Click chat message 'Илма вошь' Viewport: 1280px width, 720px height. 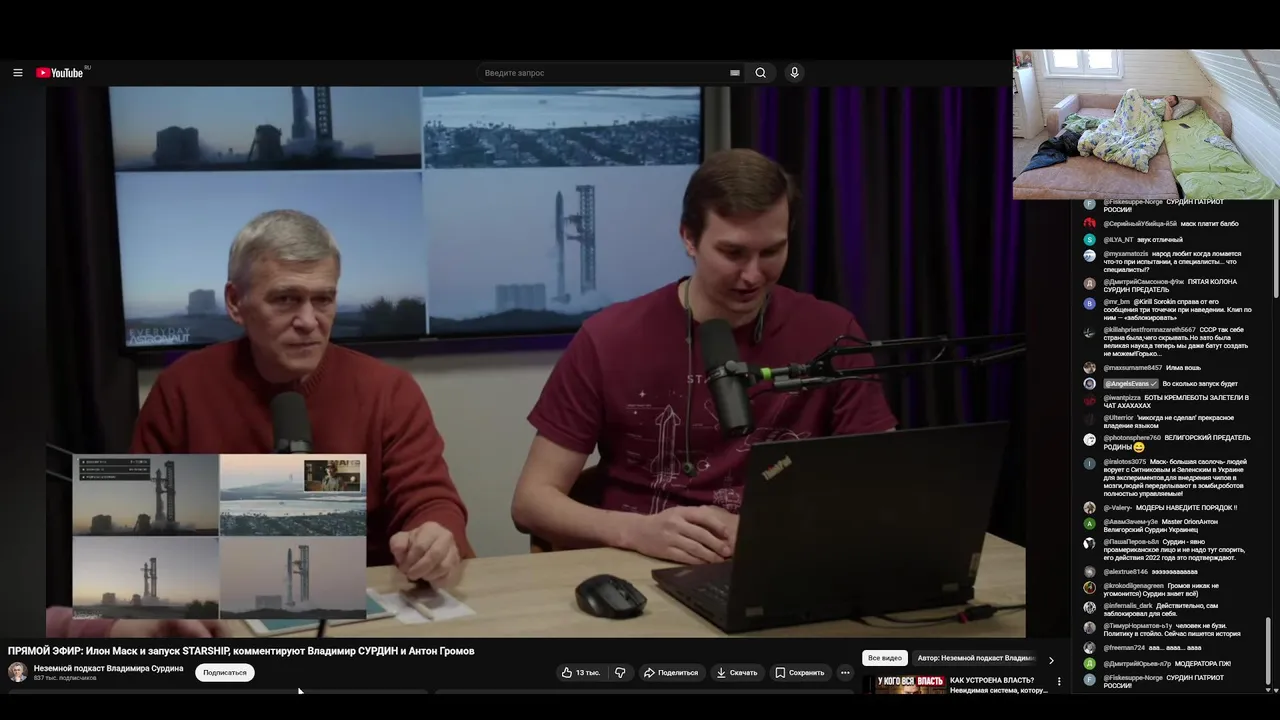[x=1184, y=368]
